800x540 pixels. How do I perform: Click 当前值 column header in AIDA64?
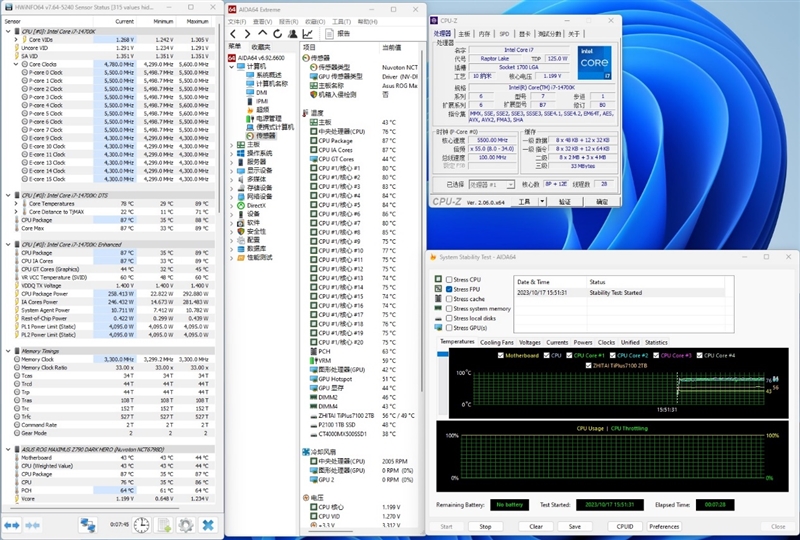(x=392, y=47)
